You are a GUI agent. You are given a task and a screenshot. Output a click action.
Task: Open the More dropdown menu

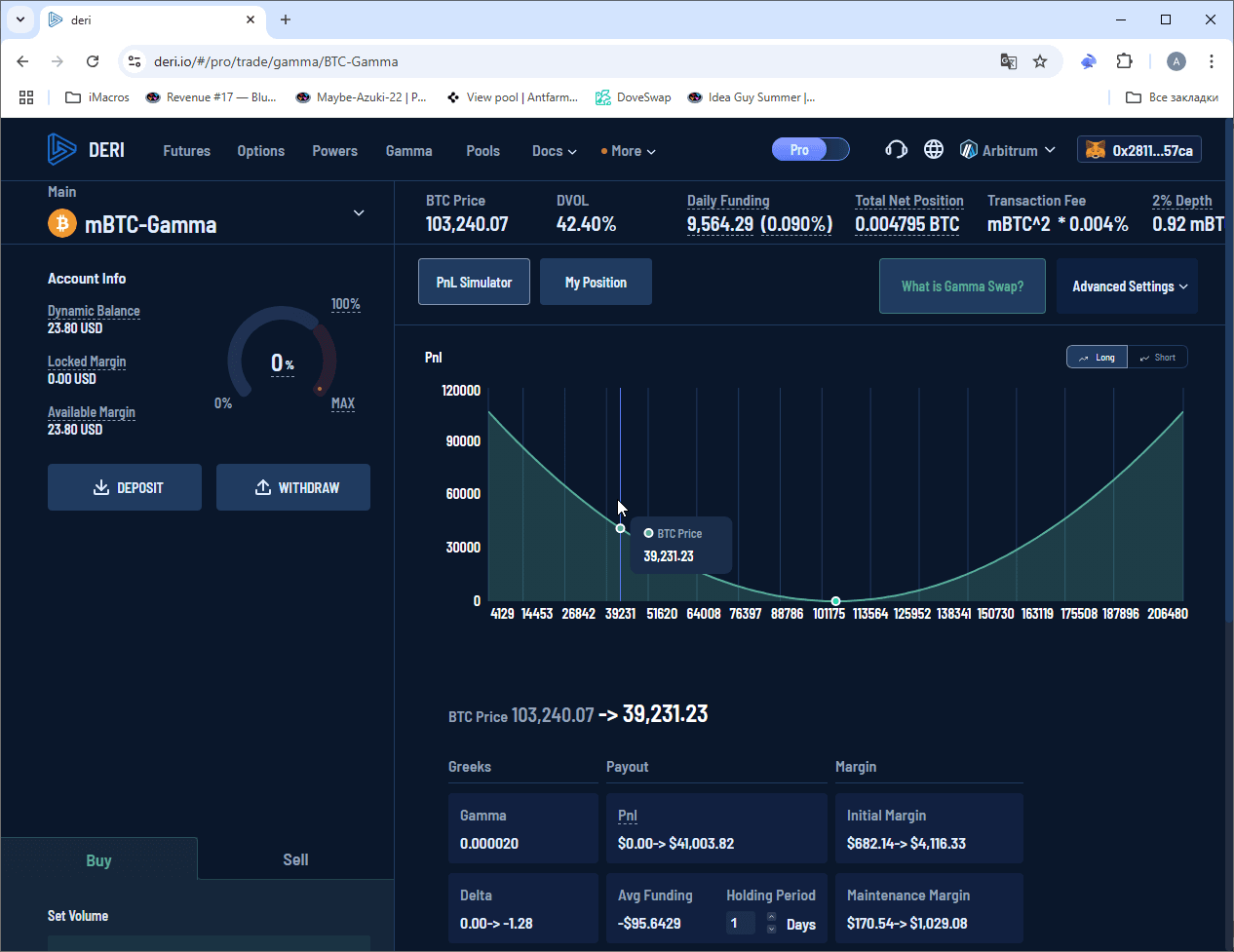(x=629, y=151)
